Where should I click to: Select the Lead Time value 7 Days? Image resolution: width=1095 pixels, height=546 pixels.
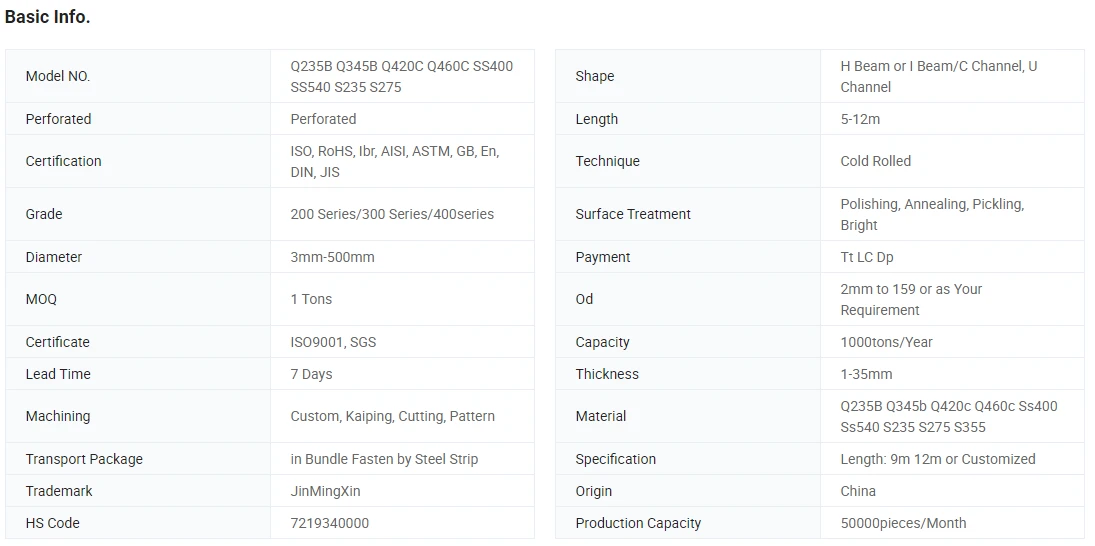click(x=311, y=374)
